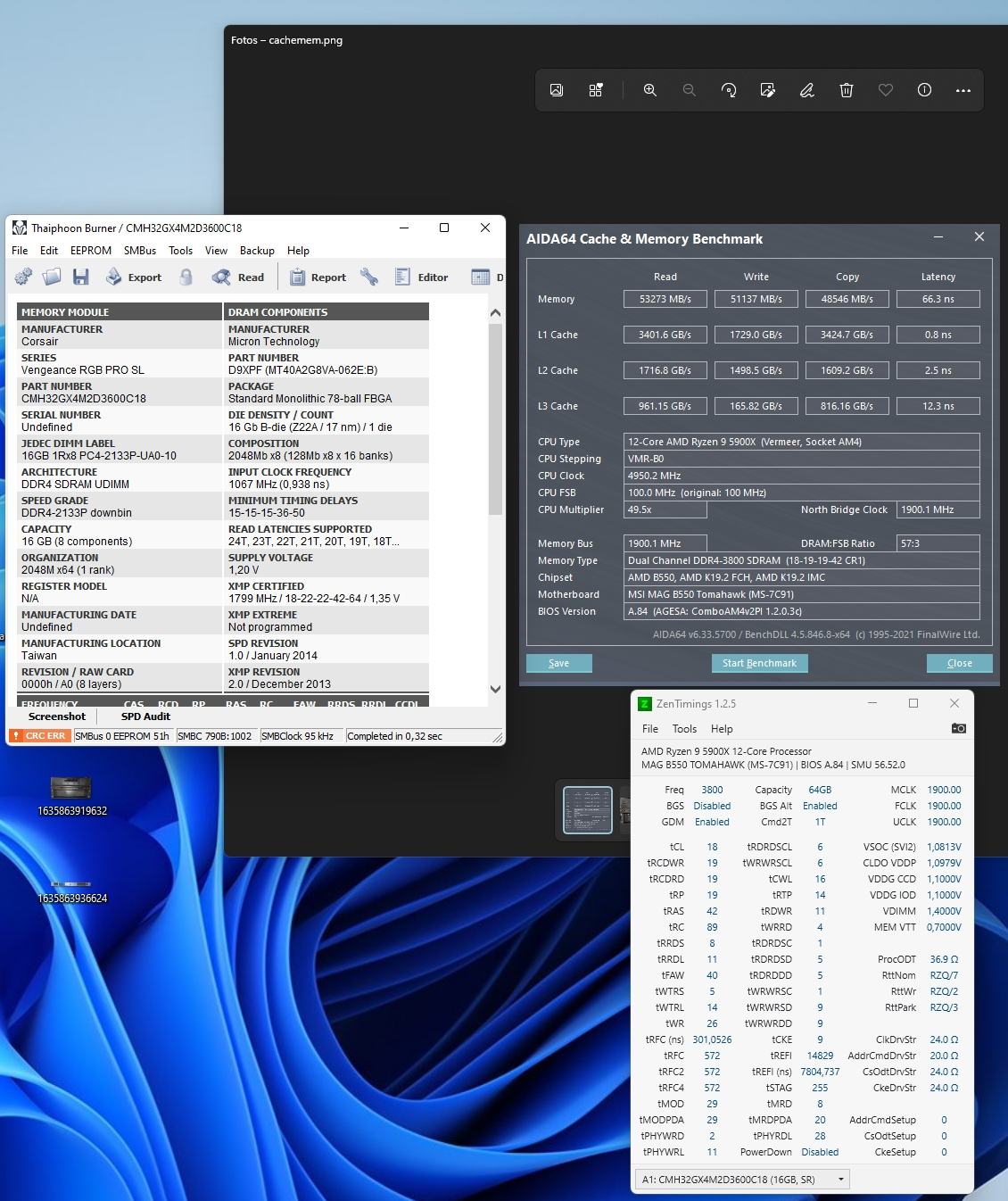Click the wrench icon in Thaiphoon Burner toolbar
This screenshot has width=1008, height=1201.
pyautogui.click(x=369, y=277)
